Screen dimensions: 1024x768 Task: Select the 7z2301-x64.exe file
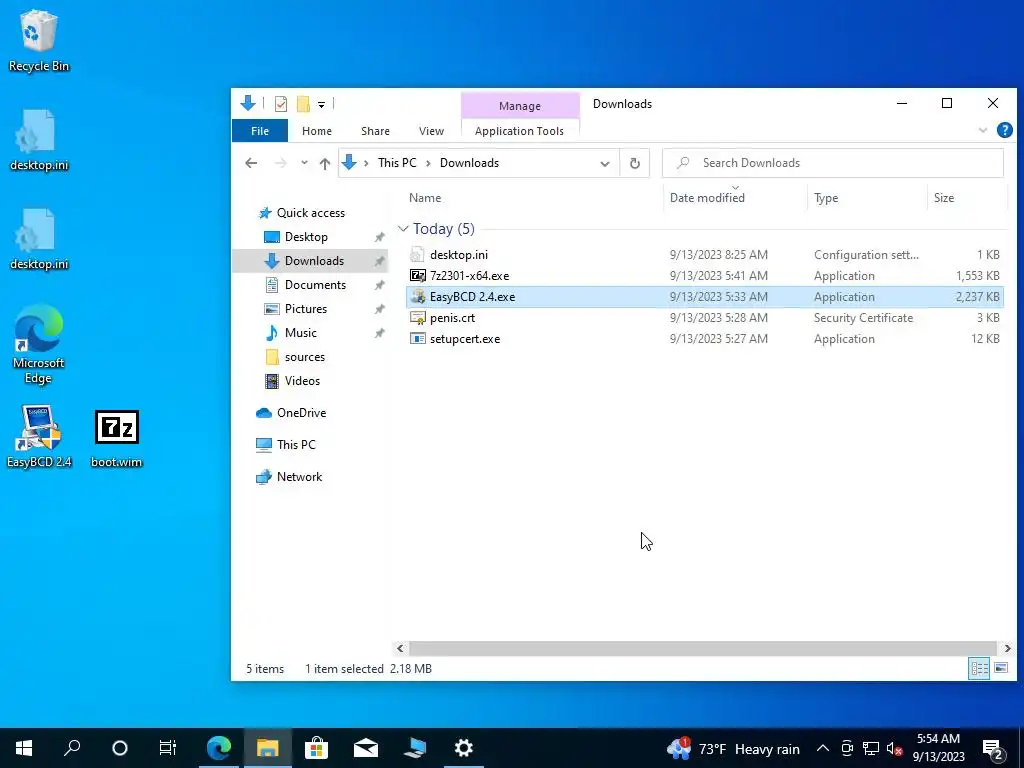point(705,276)
